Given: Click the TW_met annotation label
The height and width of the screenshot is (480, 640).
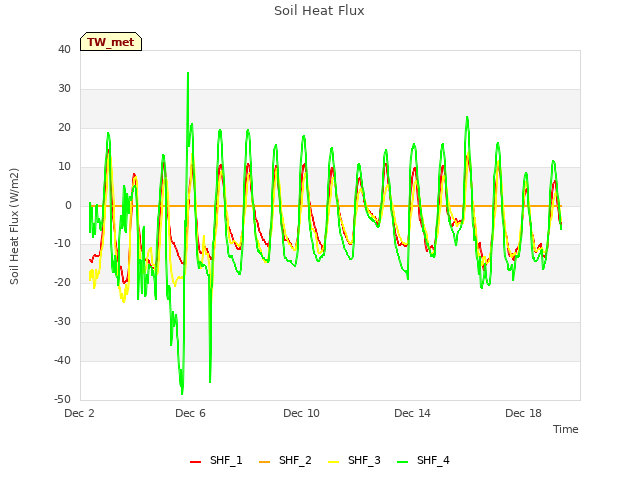Looking at the screenshot, I should click(x=111, y=42).
